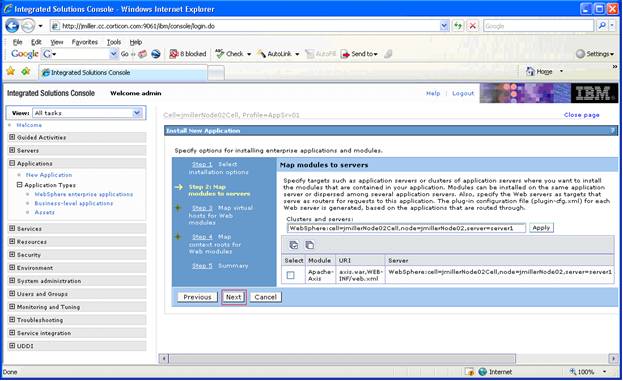The image size is (623, 381).
Task: Click the Close page link
Action: pyautogui.click(x=581, y=115)
